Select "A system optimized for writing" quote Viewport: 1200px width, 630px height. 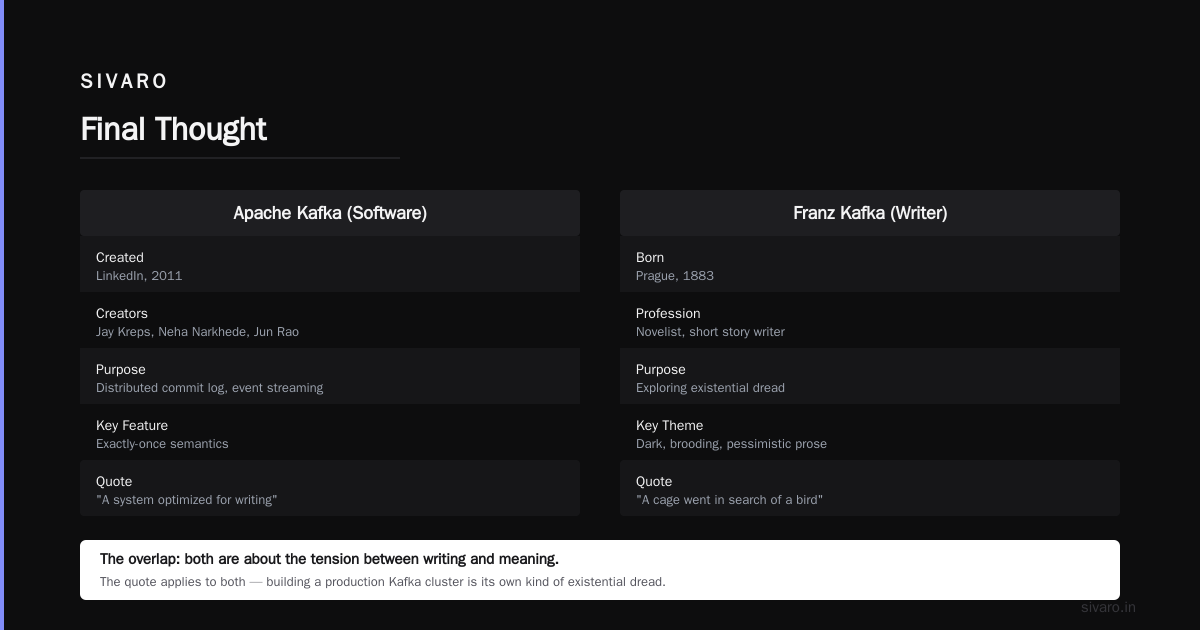coord(187,499)
